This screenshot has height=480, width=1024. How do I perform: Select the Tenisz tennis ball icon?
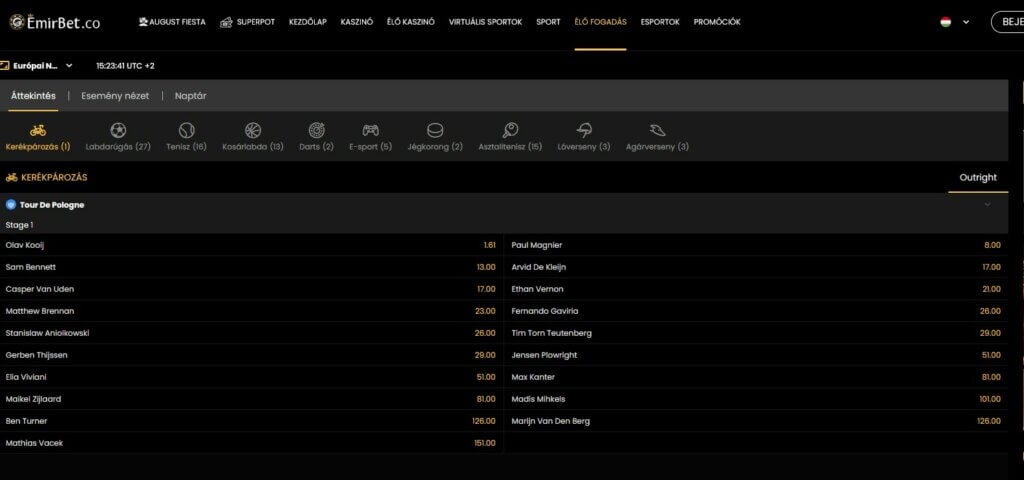tap(186, 131)
